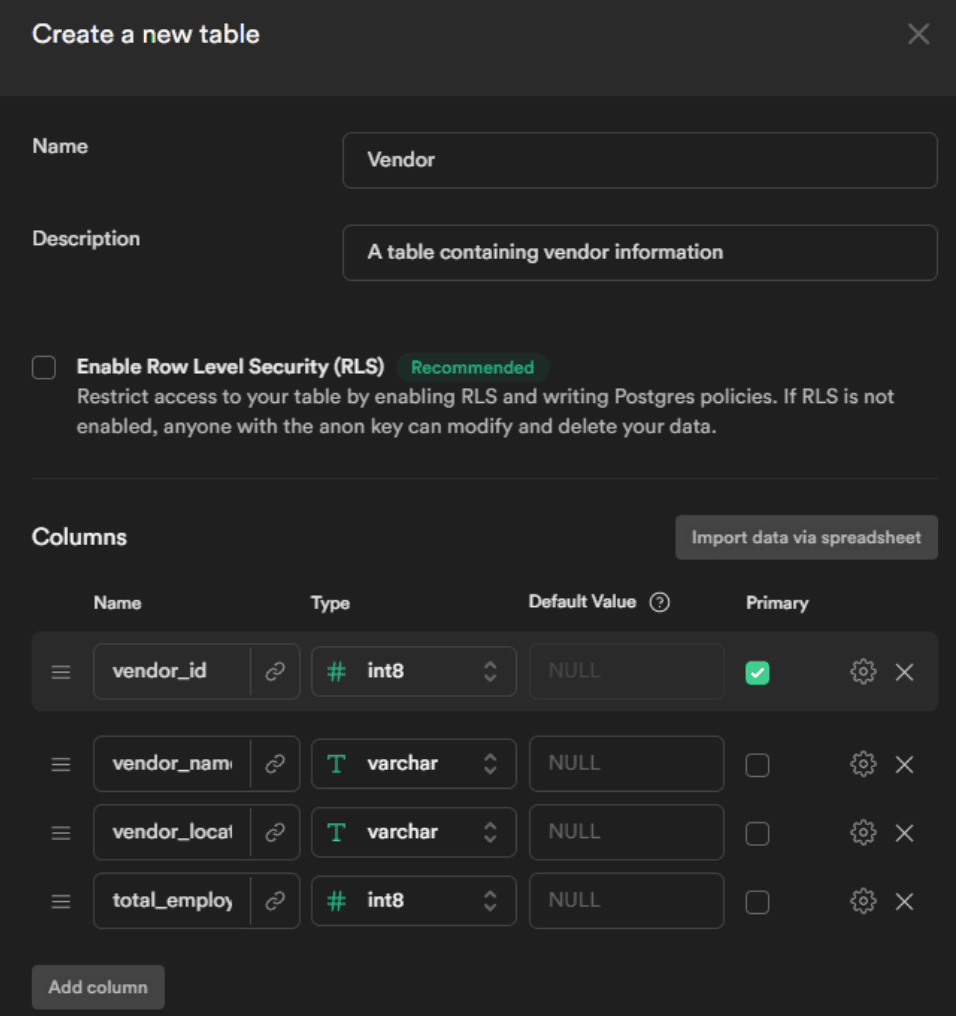Screen dimensions: 956x1016
Task: Edit the table Name field containing Vendor
Action: [x=639, y=160]
